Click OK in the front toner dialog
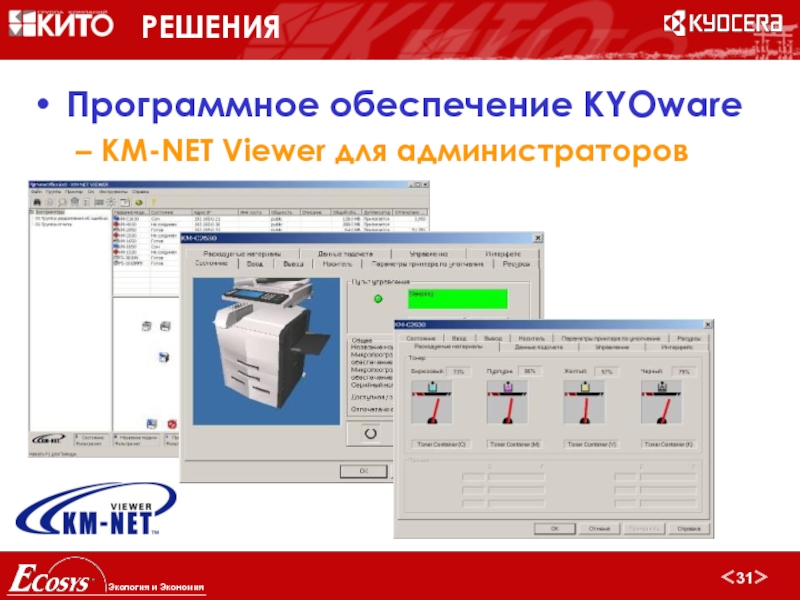800x600 pixels. click(x=555, y=529)
